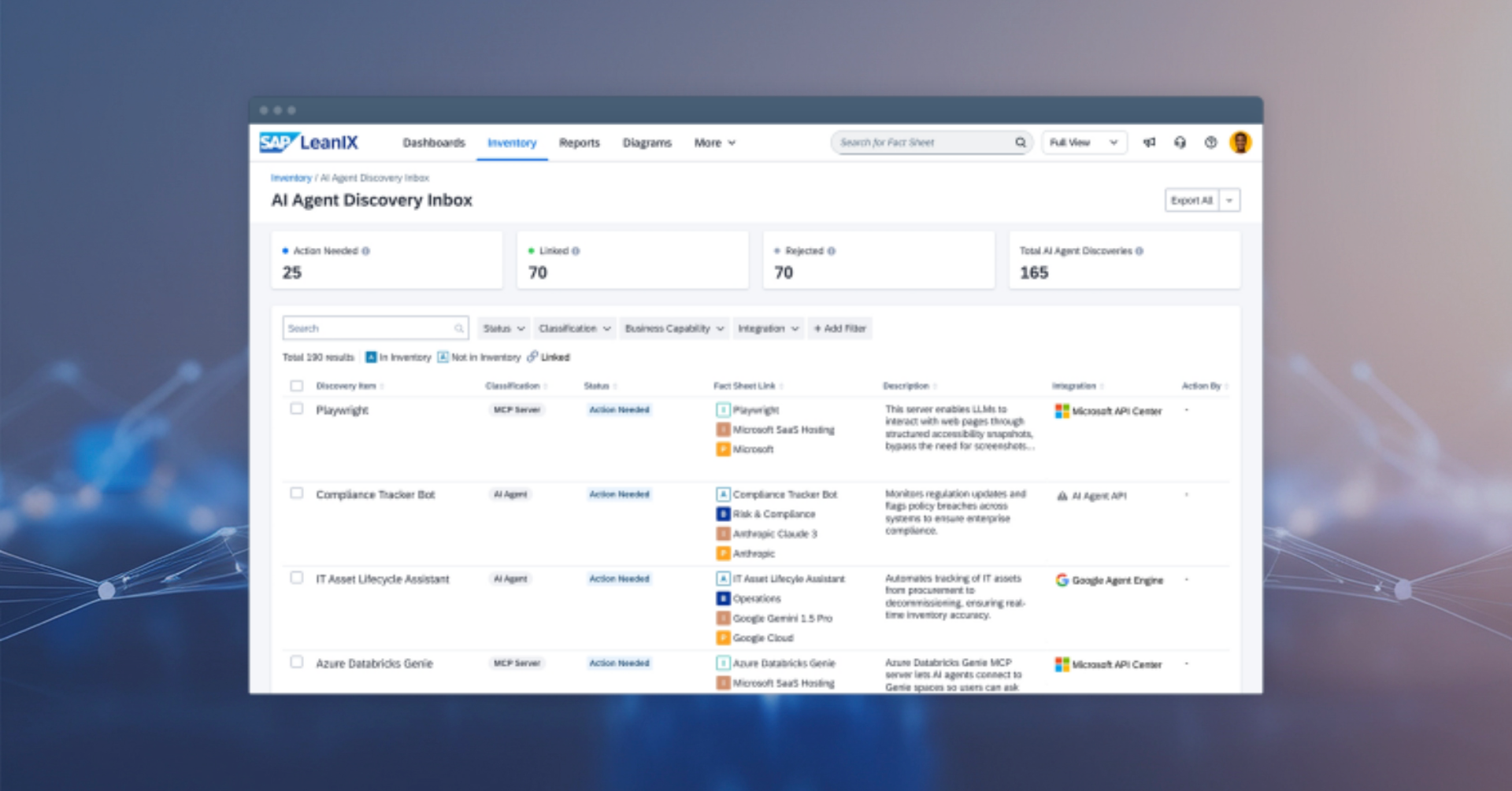Viewport: 1512px width, 791px height.
Task: Open Microsoft SaaS Hosting link in Playwright row
Action: tap(784, 430)
